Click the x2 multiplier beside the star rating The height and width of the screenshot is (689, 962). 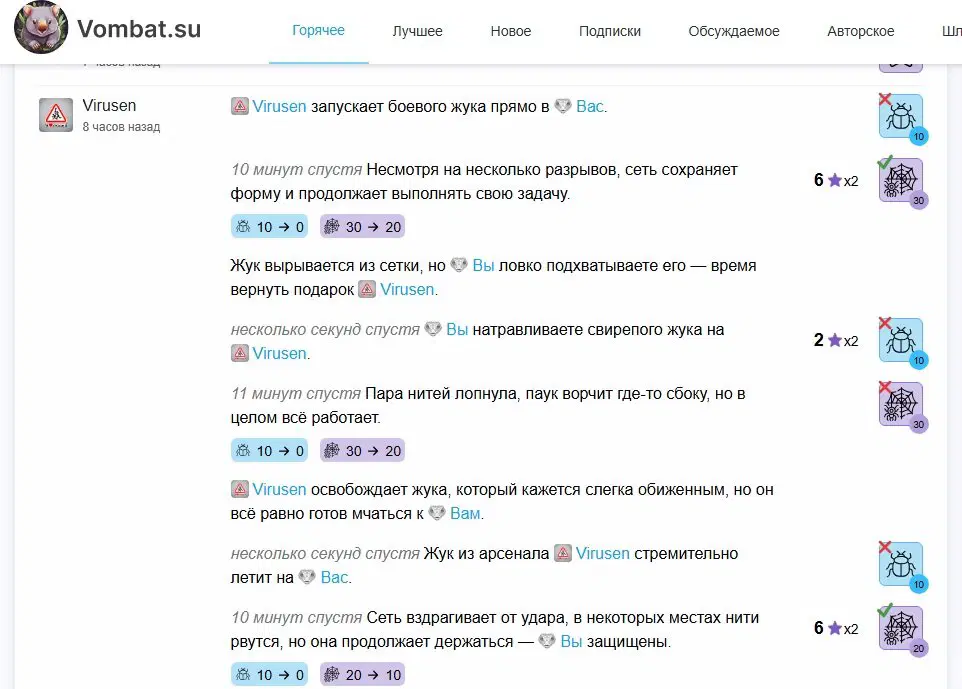coord(851,179)
